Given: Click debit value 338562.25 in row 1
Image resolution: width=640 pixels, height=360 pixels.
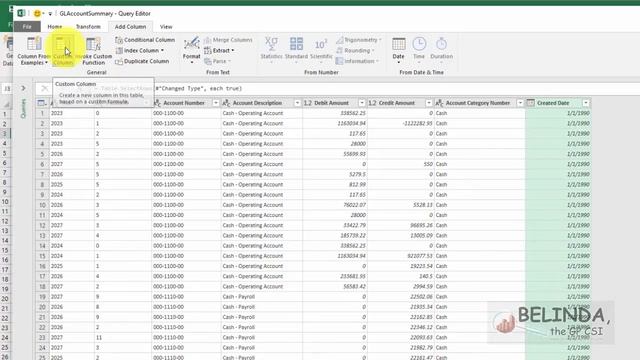Looking at the screenshot, I should pyautogui.click(x=353, y=113).
